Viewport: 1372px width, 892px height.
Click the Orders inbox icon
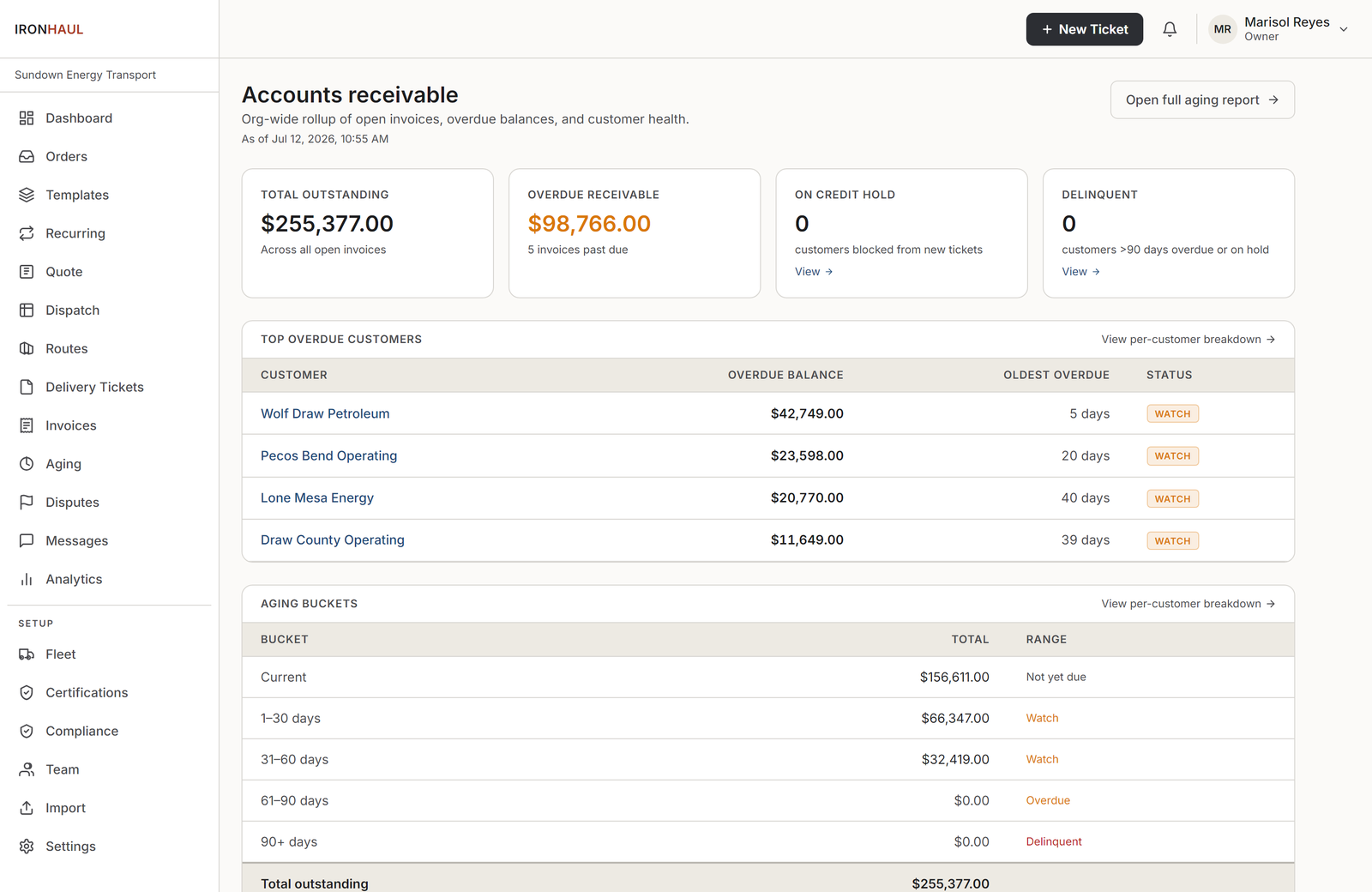tap(27, 157)
